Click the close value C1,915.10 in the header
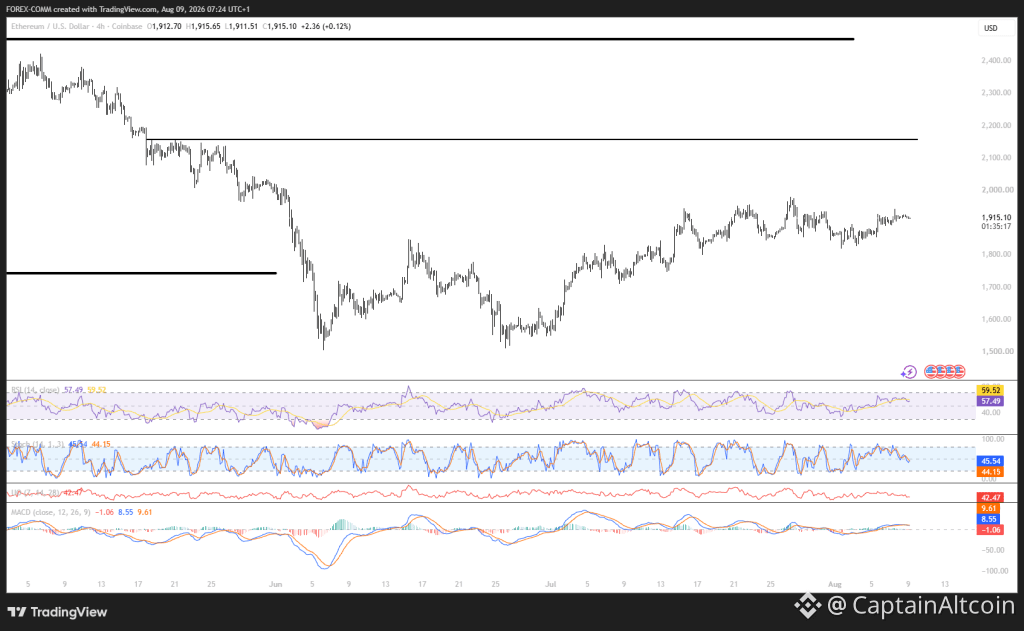 [x=280, y=27]
